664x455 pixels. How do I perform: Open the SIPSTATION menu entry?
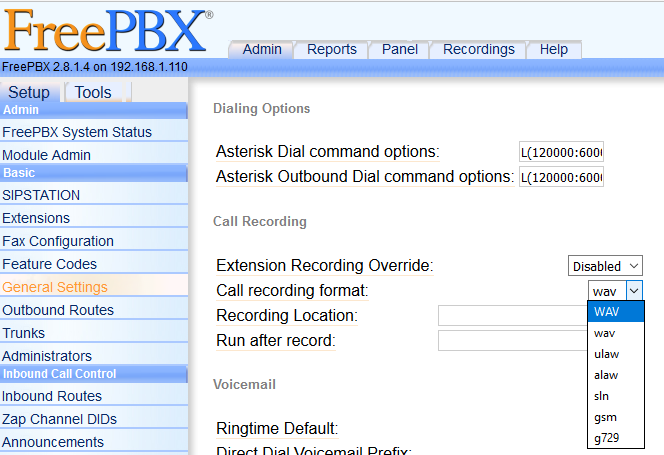click(94, 195)
